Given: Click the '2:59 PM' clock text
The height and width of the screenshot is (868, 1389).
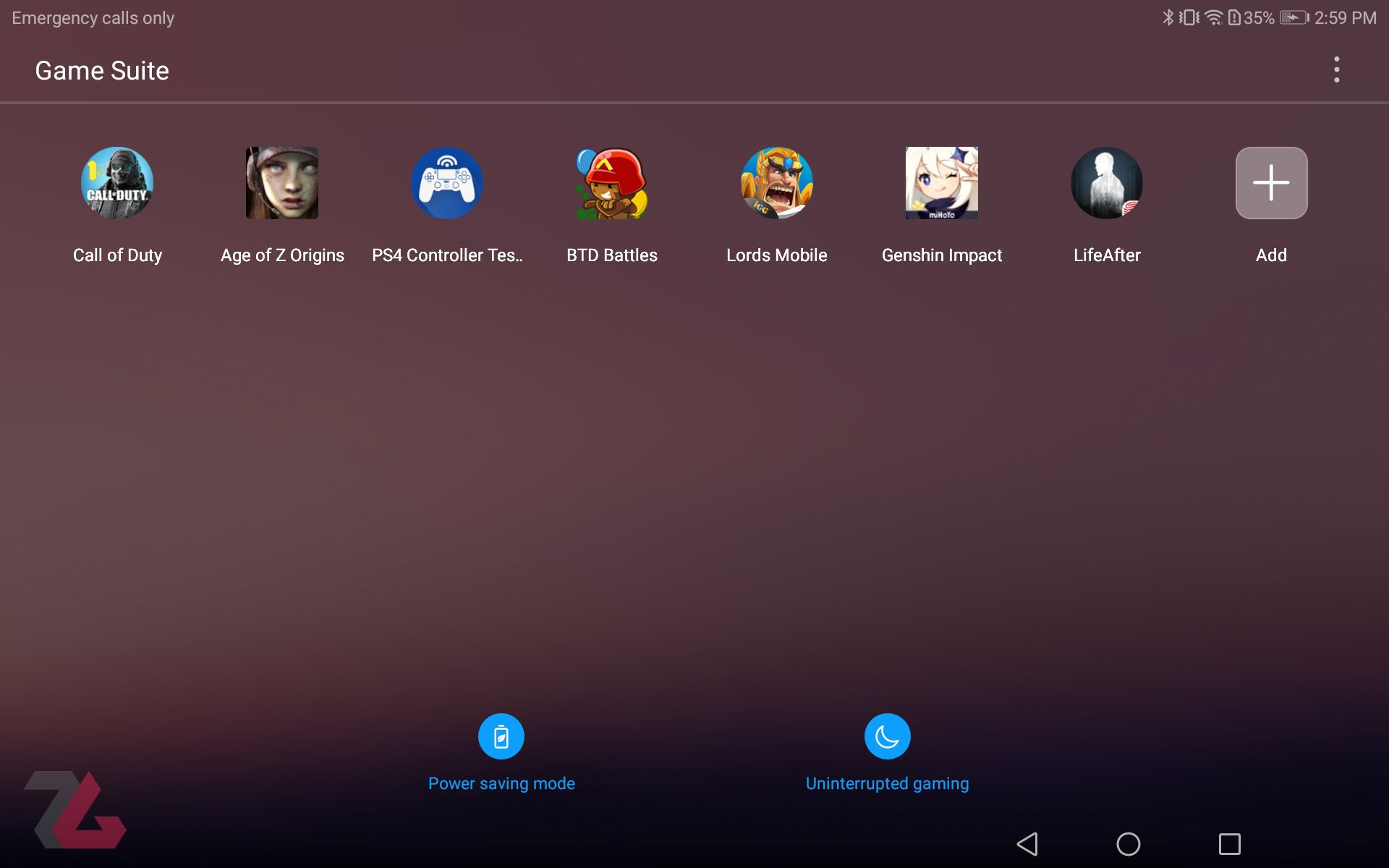Looking at the screenshot, I should (x=1345, y=18).
